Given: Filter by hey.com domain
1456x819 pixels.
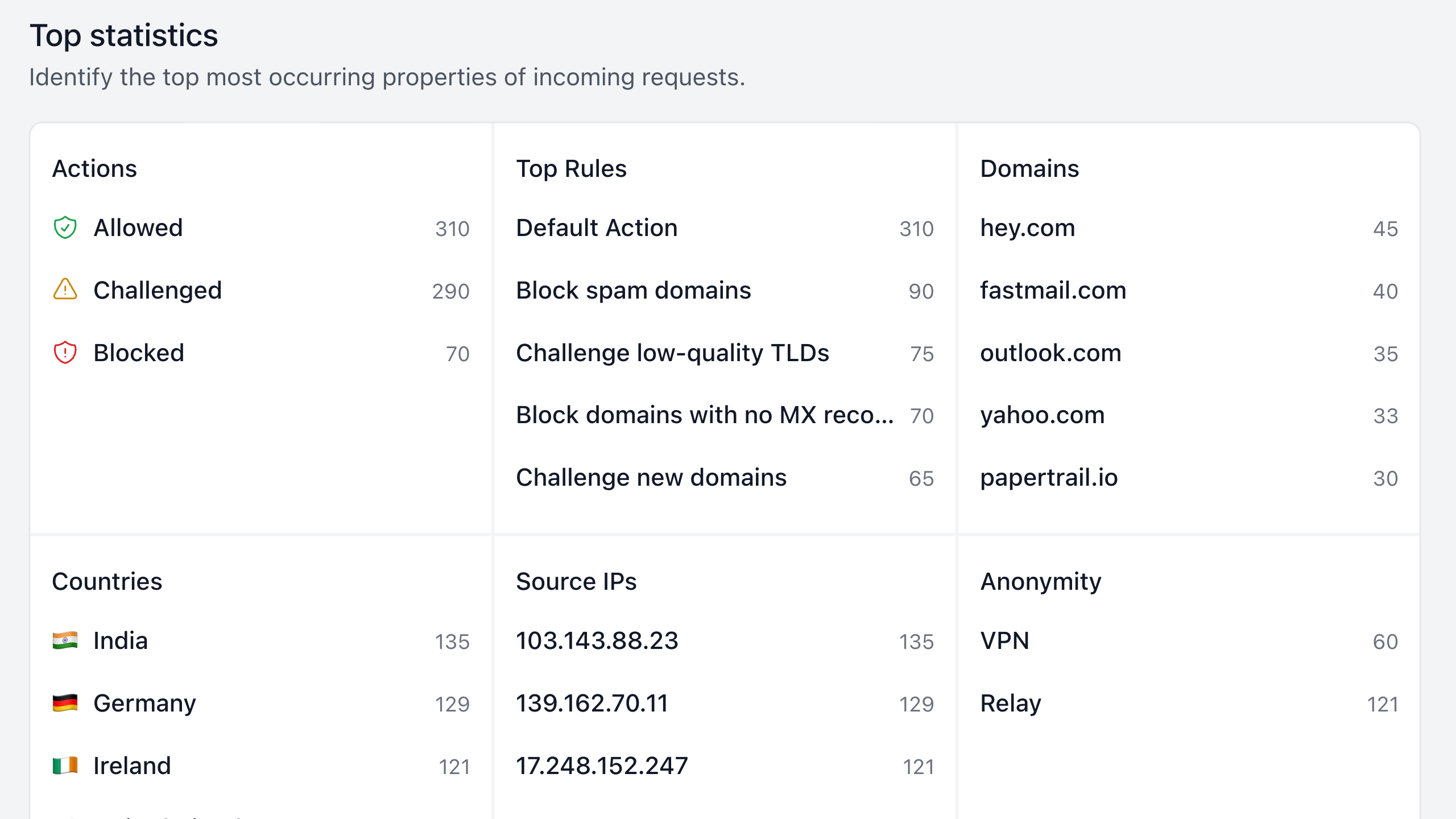Looking at the screenshot, I should pyautogui.click(x=1027, y=228).
